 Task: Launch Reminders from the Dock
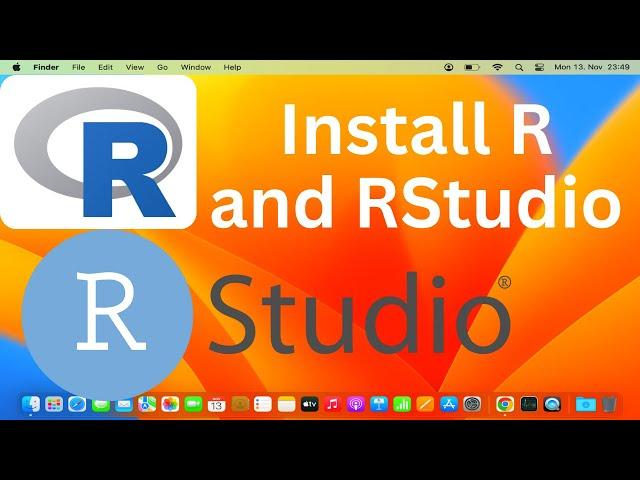pyautogui.click(x=263, y=404)
